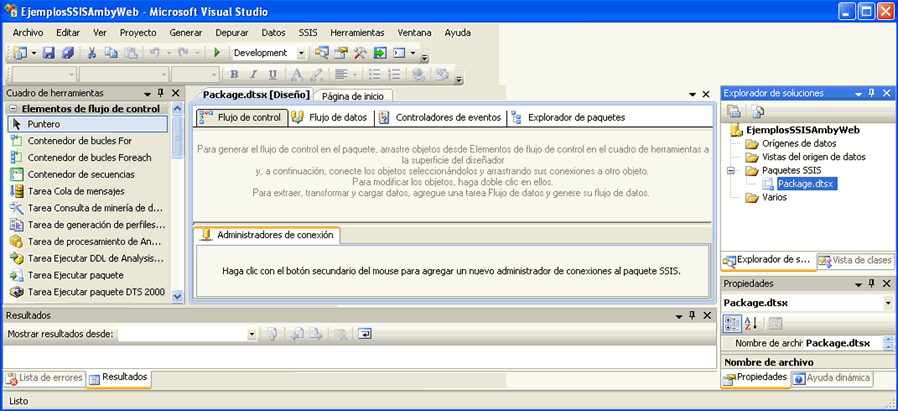Viewport: 898px width, 411px height.
Task: Open the Package.dtsx object dropdown in Propiedades
Action: pyautogui.click(x=888, y=303)
